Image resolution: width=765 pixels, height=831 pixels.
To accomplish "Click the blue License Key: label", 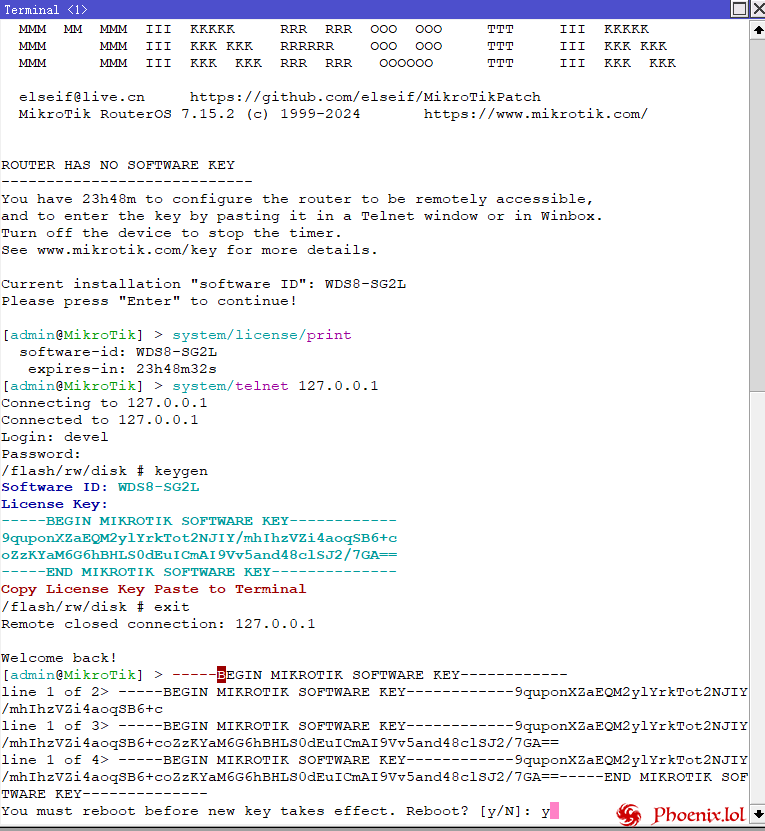I will (46, 504).
